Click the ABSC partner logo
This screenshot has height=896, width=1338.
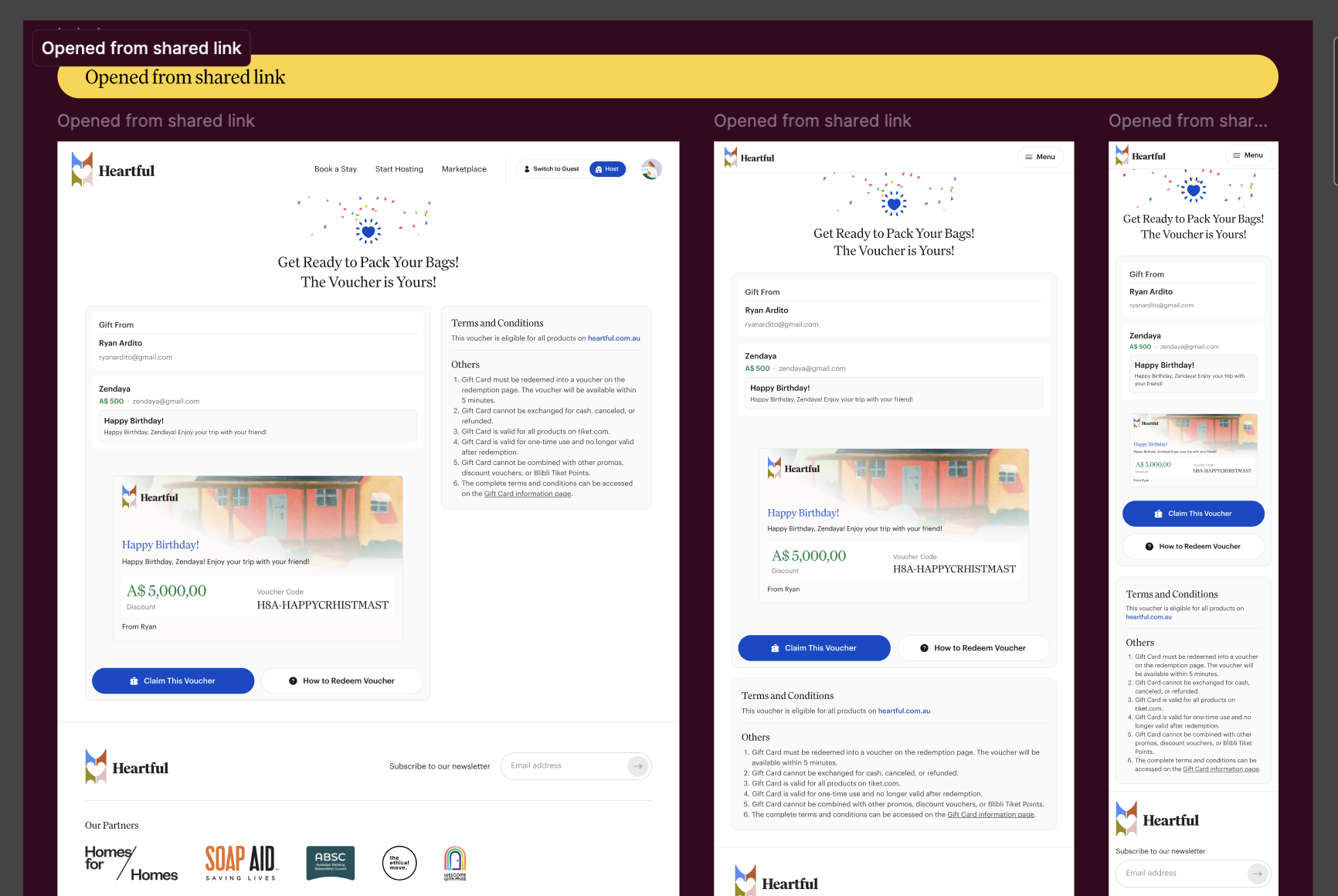tap(330, 862)
